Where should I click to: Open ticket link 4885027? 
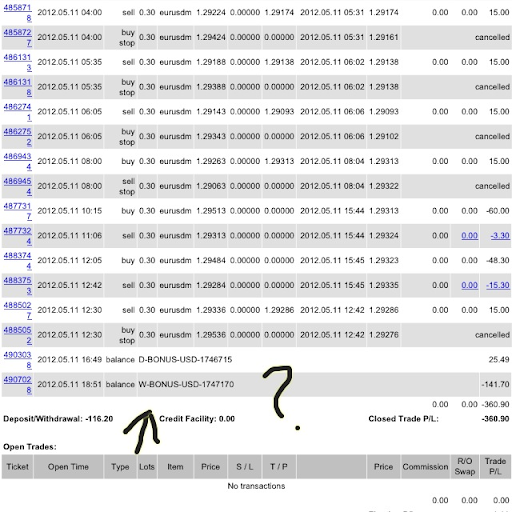pos(18,310)
